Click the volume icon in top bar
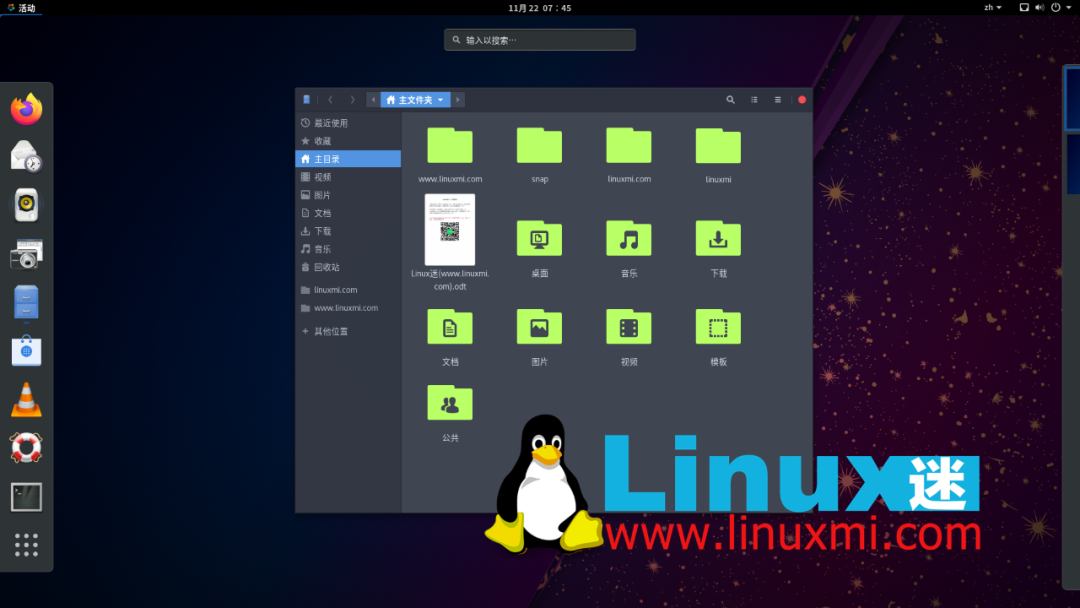1080x608 pixels. 1039,8
